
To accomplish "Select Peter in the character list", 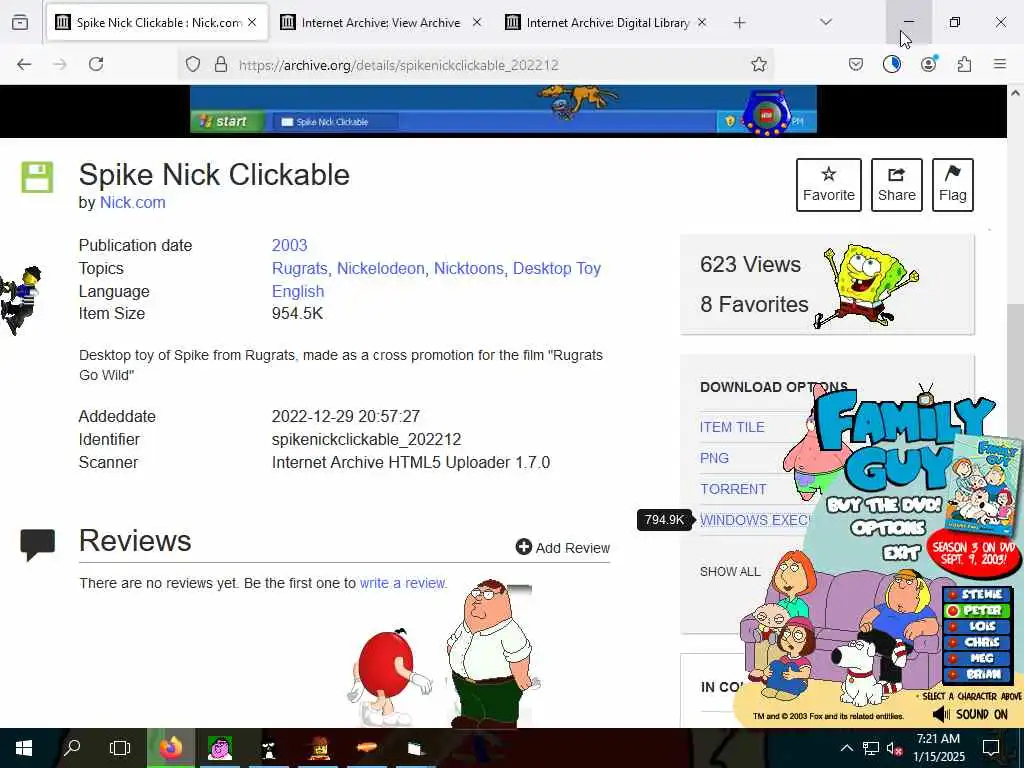I will click(976, 611).
